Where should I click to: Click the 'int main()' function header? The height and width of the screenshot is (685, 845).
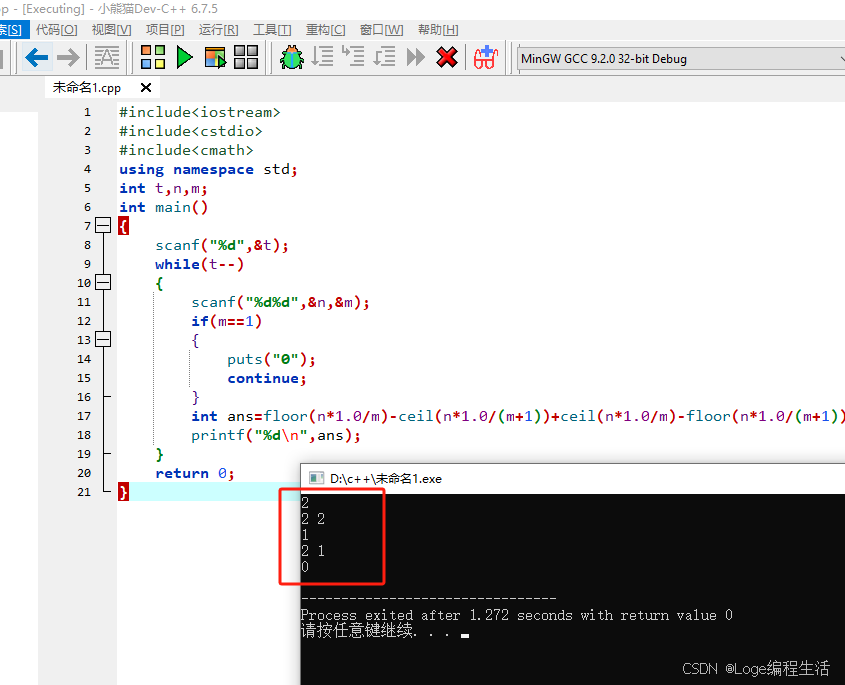coord(163,207)
